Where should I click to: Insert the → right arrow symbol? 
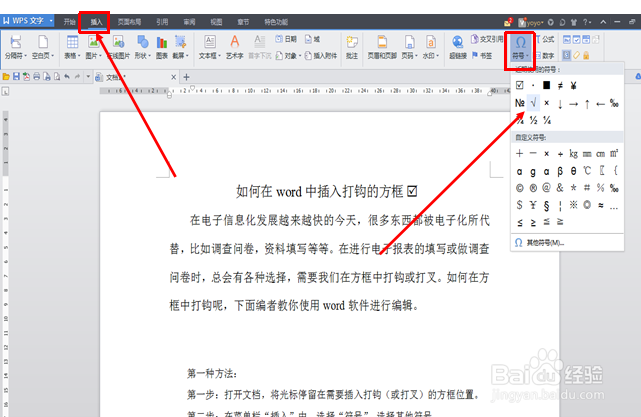tap(574, 104)
